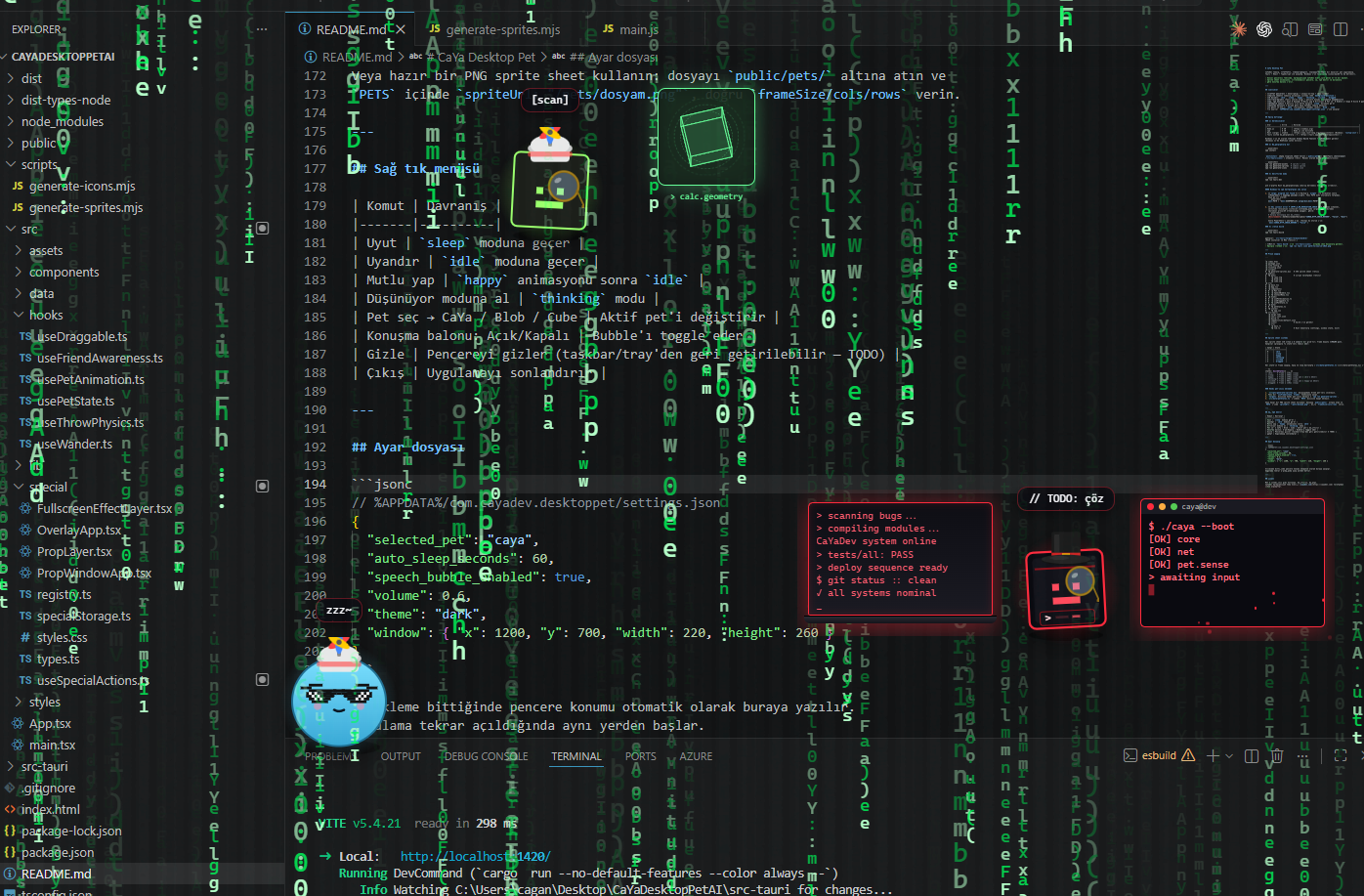The width and height of the screenshot is (1364, 896).
Task: Select README.md in the explorer tree
Action: coord(56,874)
